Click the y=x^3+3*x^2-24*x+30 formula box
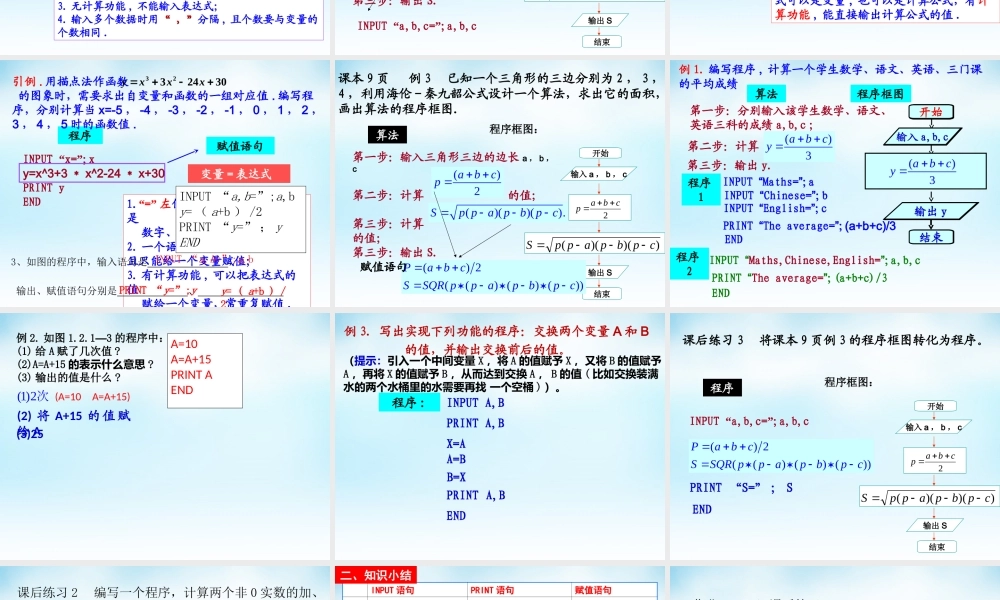The image size is (1000, 600). pos(94,173)
